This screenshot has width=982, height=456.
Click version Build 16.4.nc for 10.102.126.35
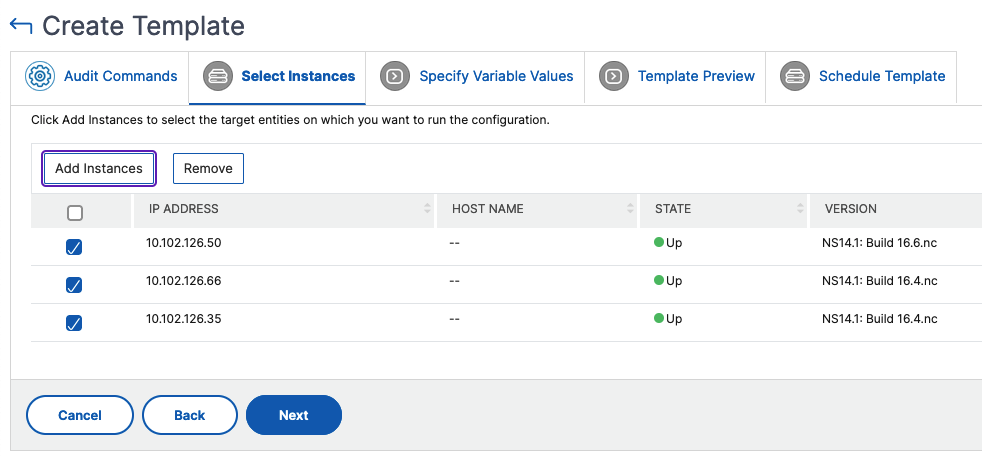pos(879,319)
